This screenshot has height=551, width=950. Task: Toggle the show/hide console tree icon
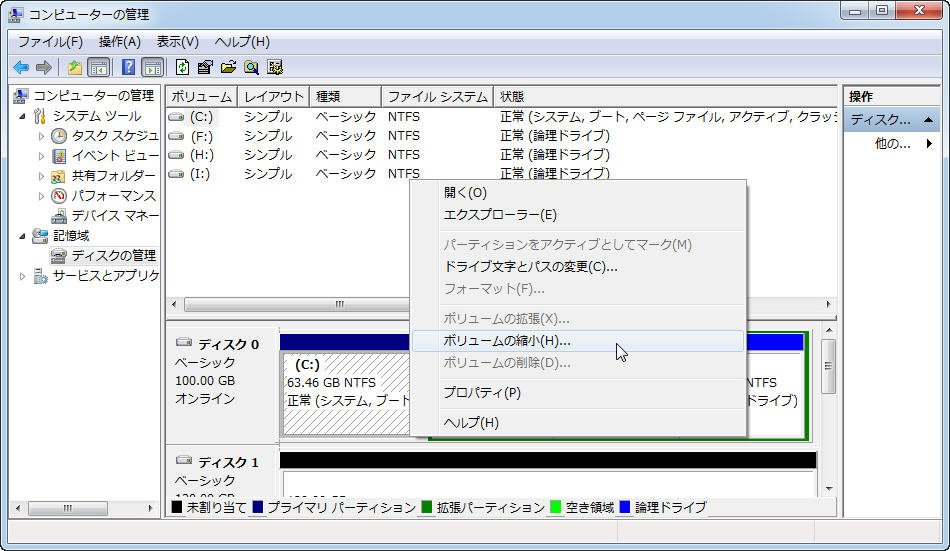click(x=99, y=67)
